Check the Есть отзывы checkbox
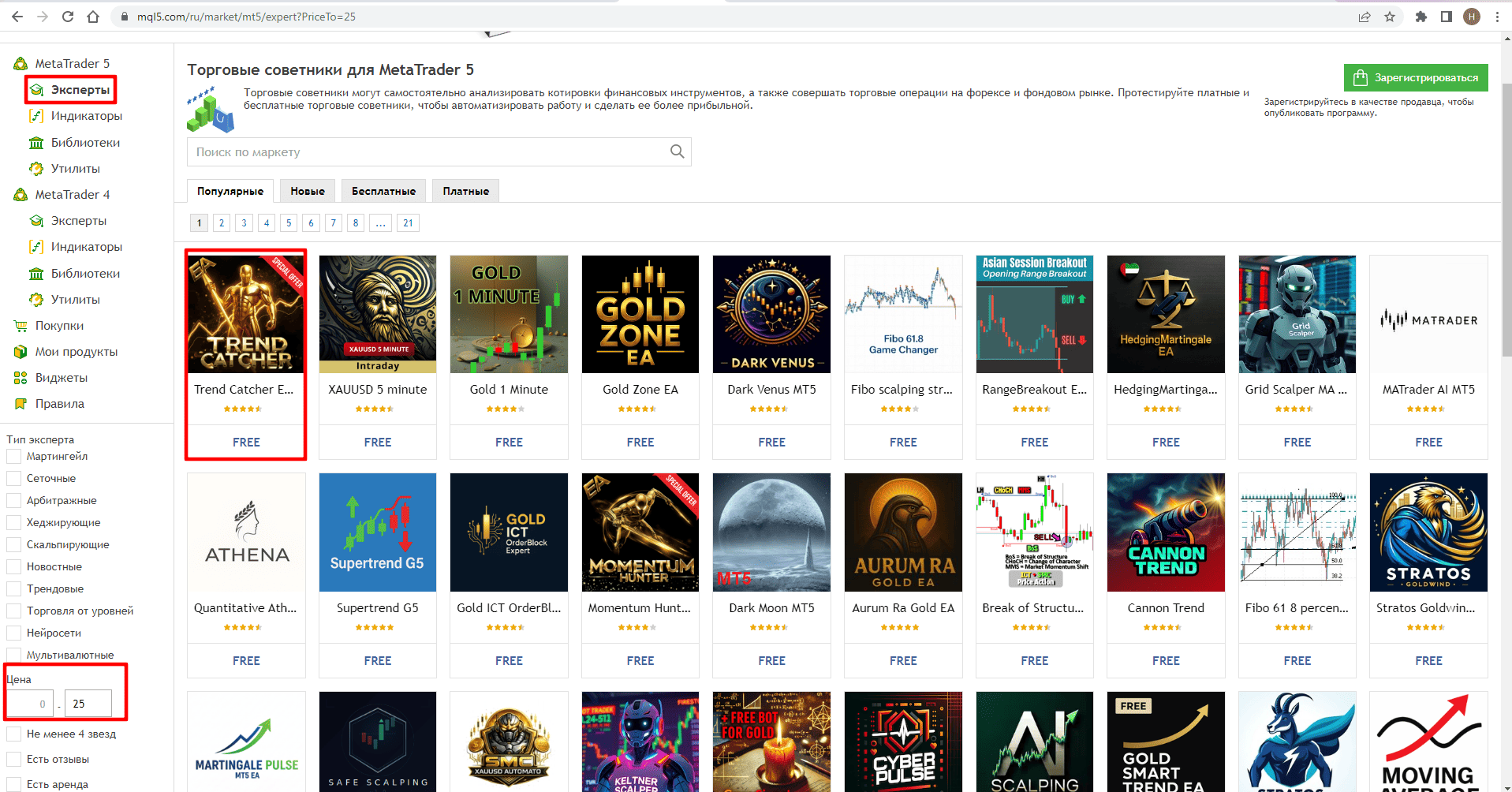 point(13,760)
